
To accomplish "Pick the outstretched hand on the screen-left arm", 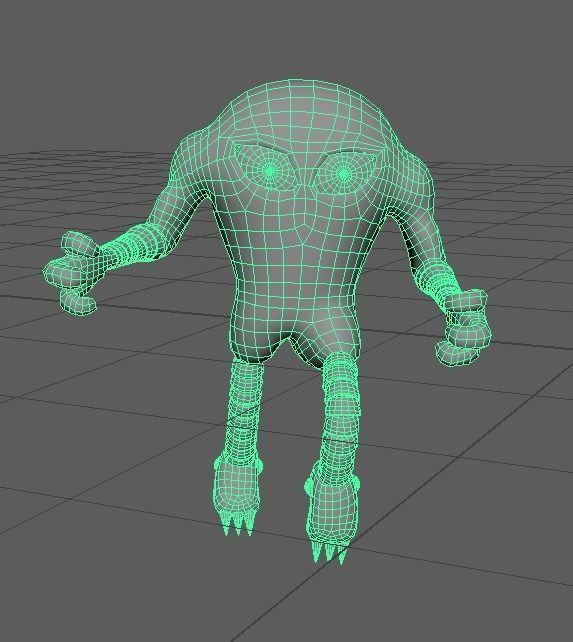I will [x=73, y=273].
